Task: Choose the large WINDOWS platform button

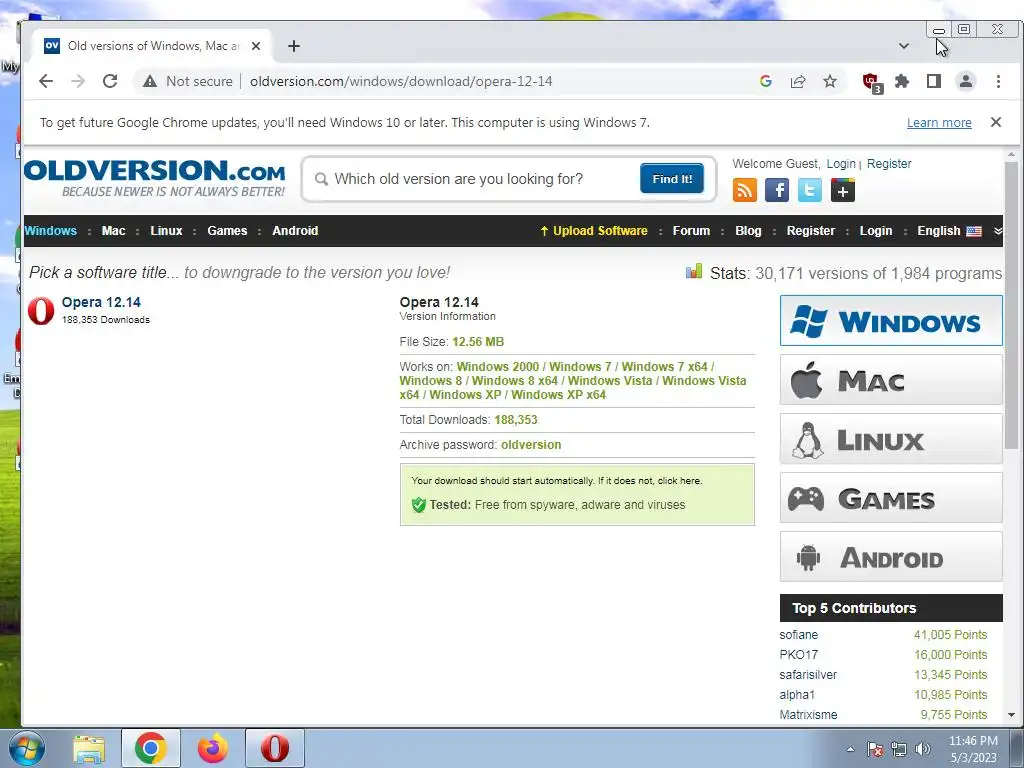Action: [x=891, y=321]
